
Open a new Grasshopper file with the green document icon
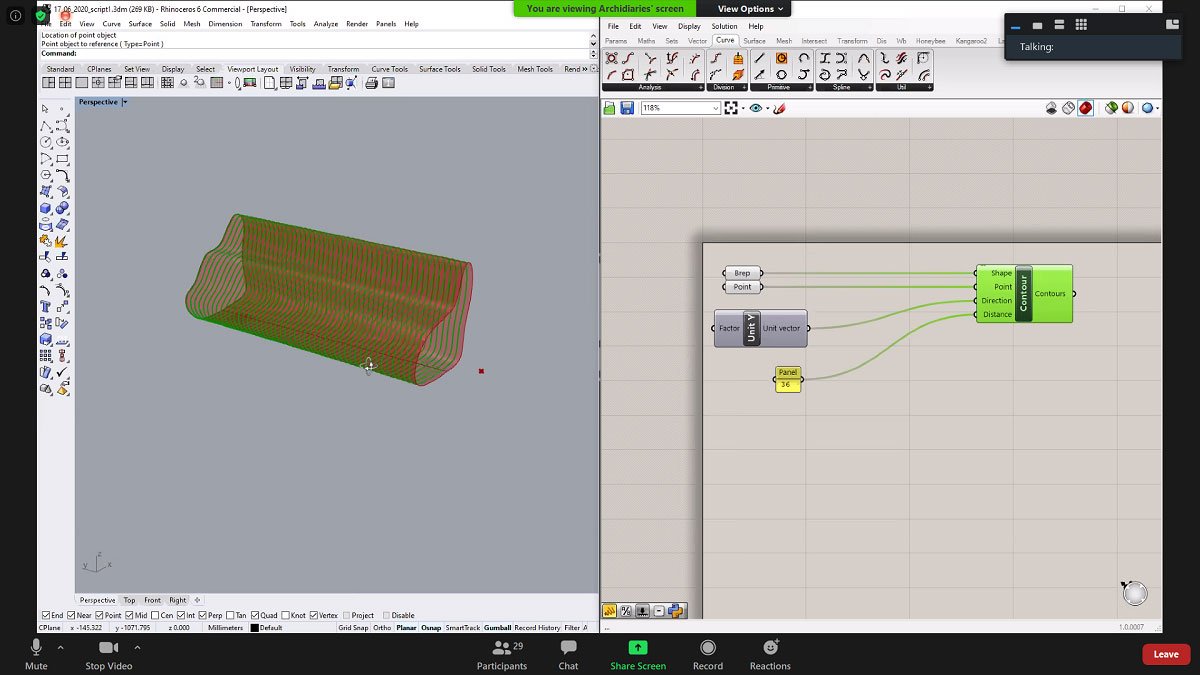610,108
